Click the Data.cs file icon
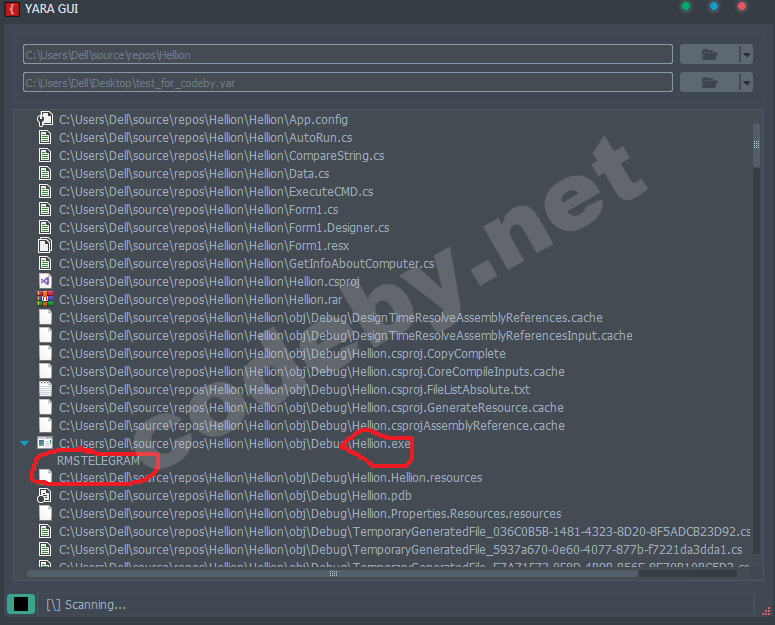This screenshot has width=775, height=625. tap(45, 173)
